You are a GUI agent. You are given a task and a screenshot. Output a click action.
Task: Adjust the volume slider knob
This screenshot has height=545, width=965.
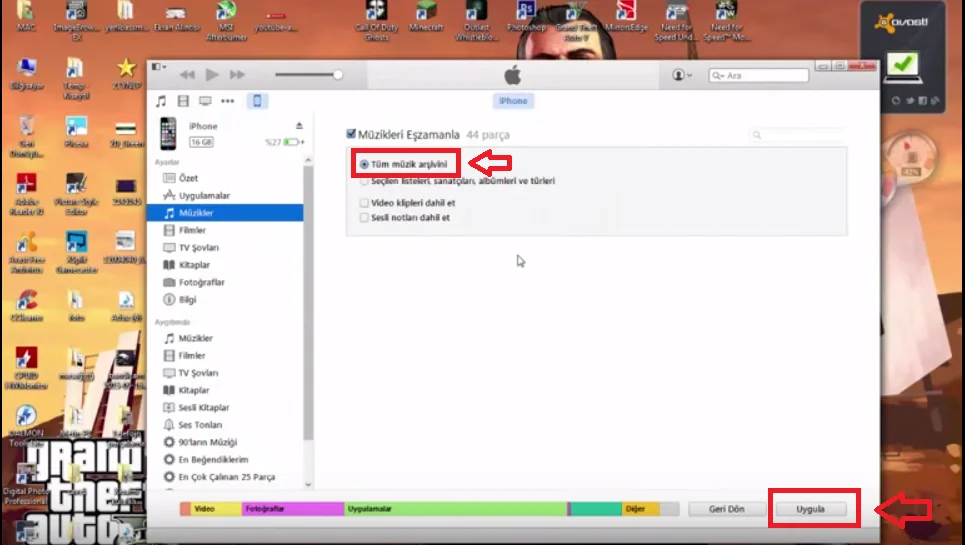tap(337, 74)
